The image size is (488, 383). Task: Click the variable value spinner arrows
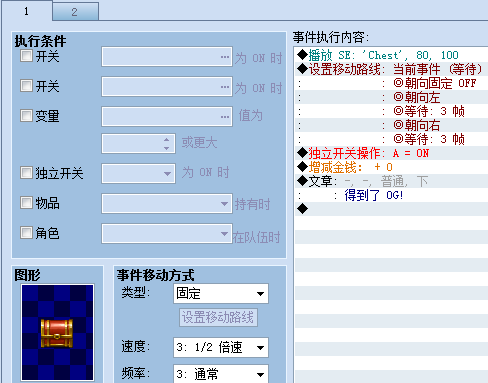[167, 143]
